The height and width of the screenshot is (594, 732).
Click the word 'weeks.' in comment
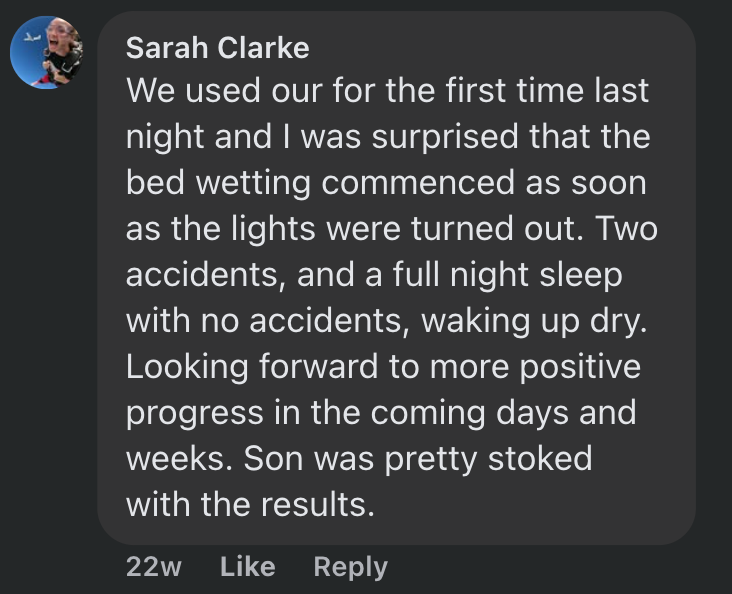180,459
